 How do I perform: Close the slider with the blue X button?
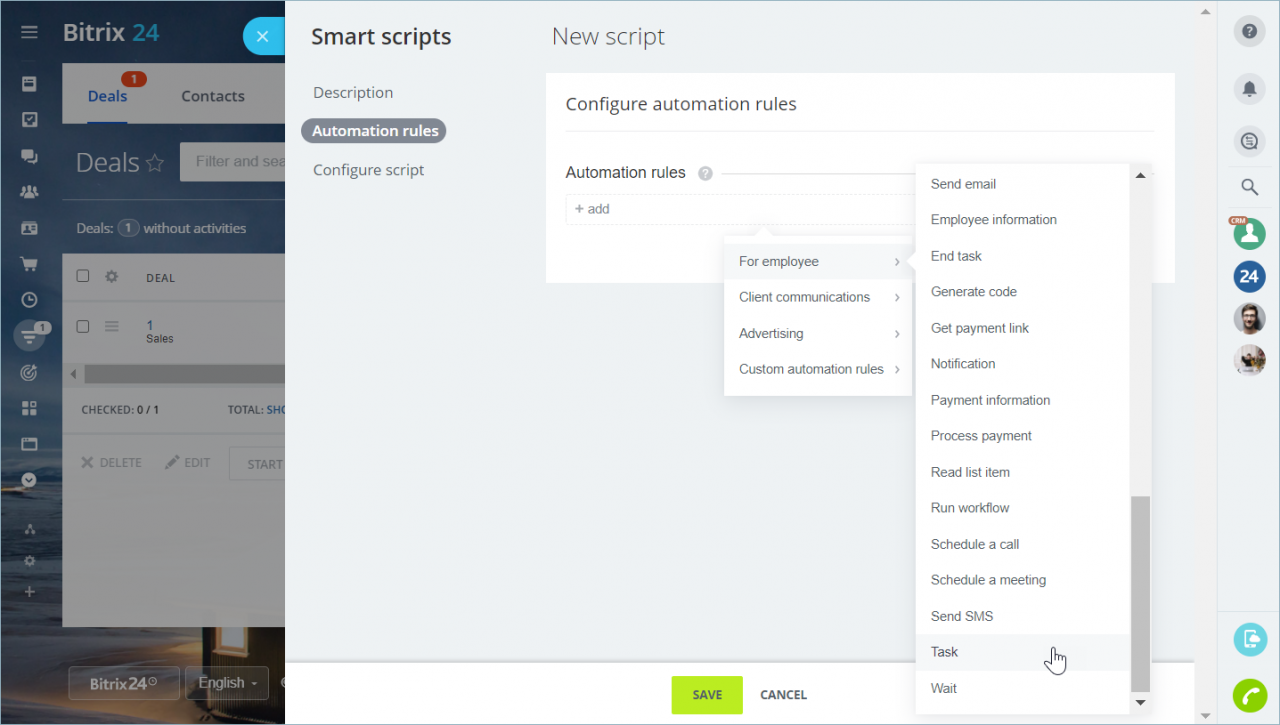pos(262,37)
